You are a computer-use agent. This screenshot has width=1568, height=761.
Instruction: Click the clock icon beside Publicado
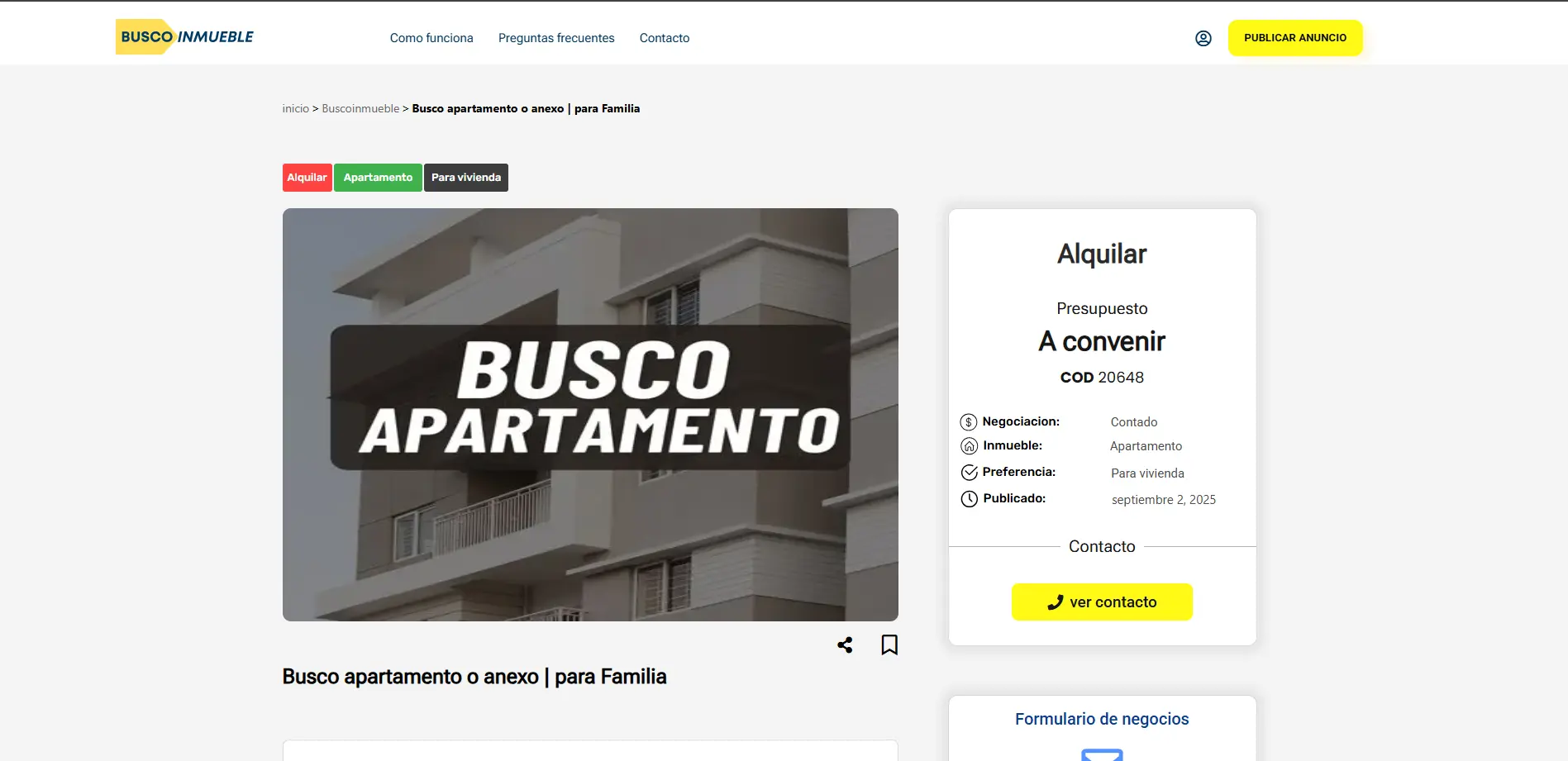(x=969, y=499)
